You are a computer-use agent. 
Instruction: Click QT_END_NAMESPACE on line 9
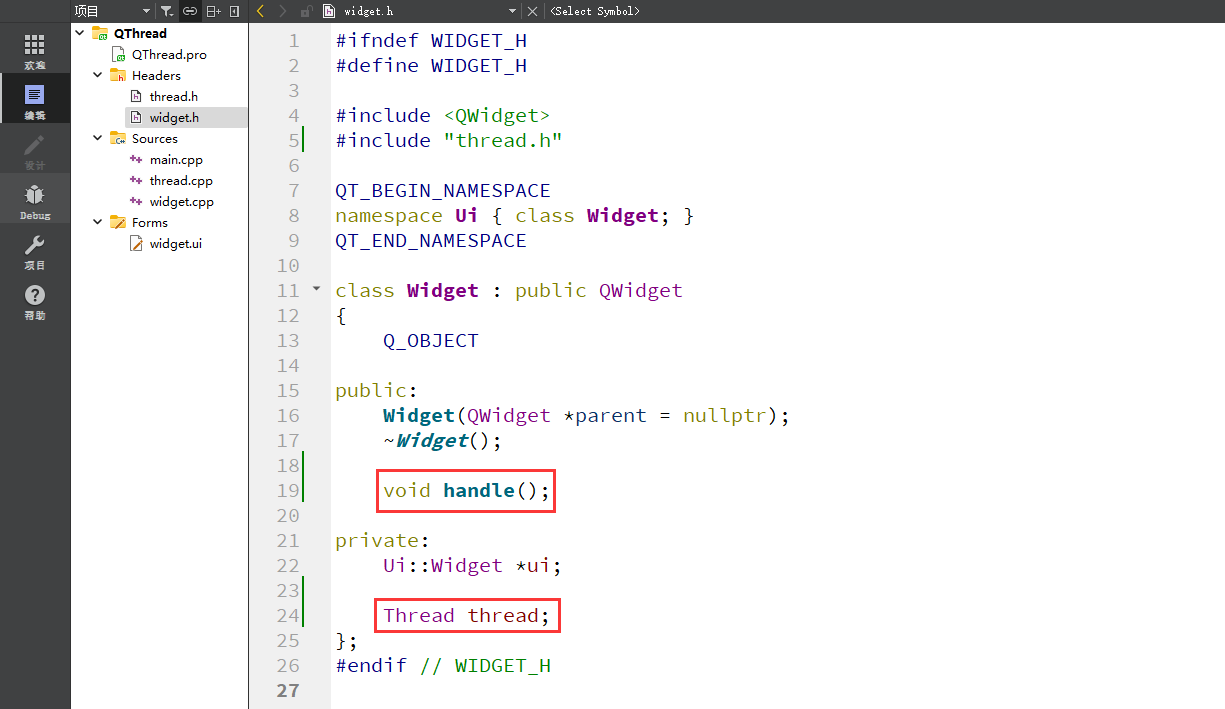coord(431,240)
